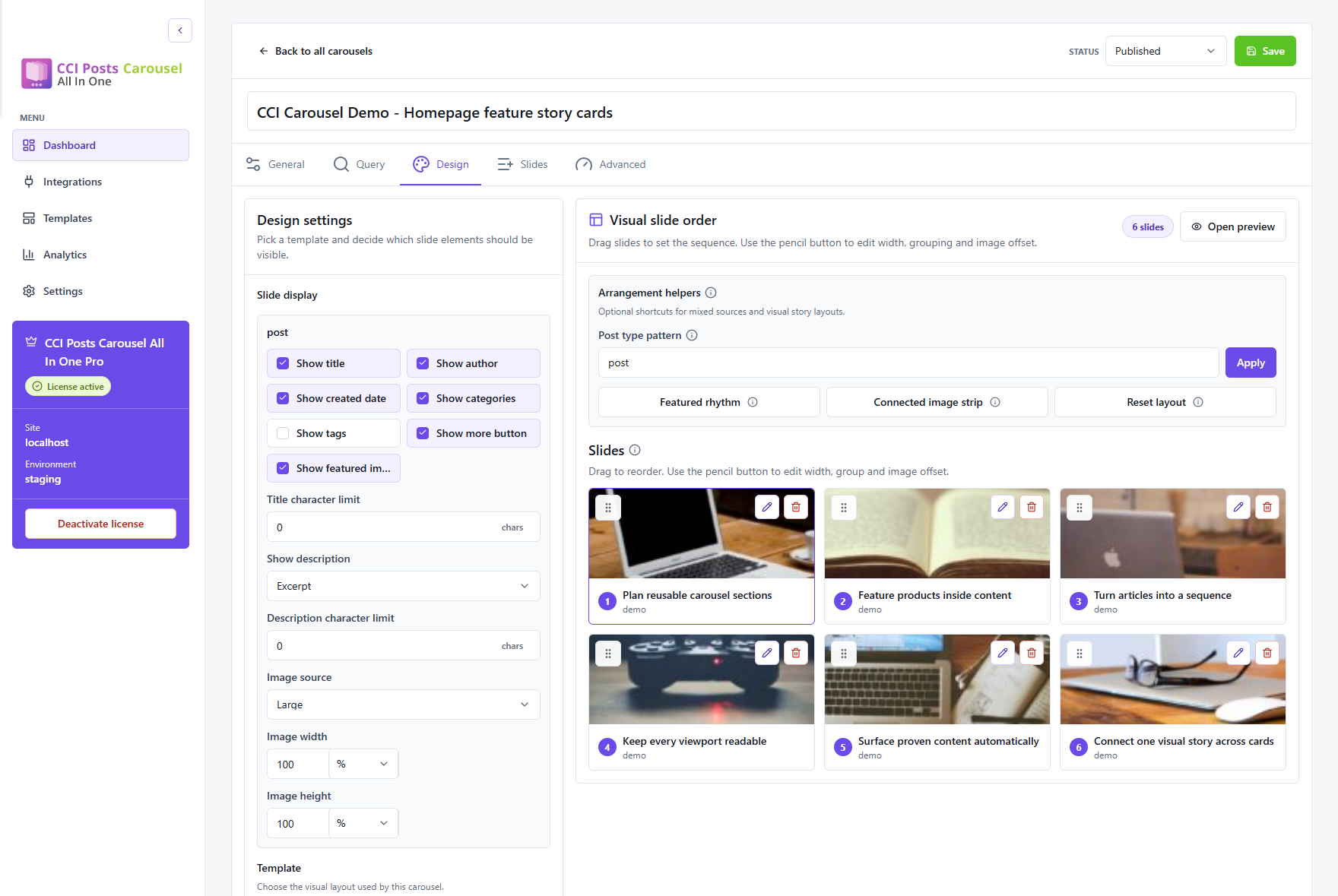Click the Post type pattern input field

click(908, 363)
